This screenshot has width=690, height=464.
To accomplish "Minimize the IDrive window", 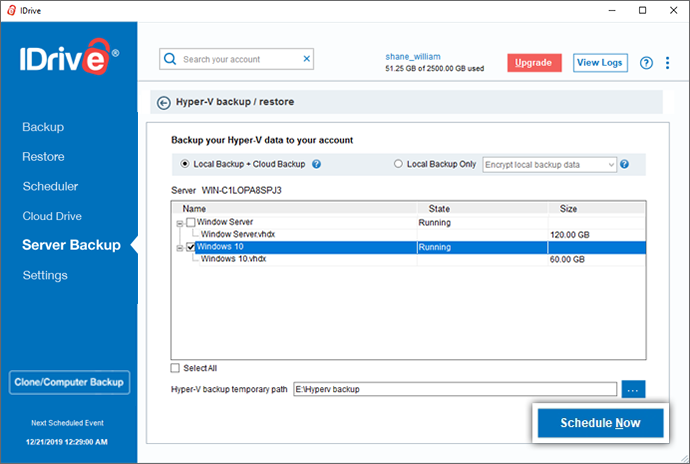I will pos(612,10).
